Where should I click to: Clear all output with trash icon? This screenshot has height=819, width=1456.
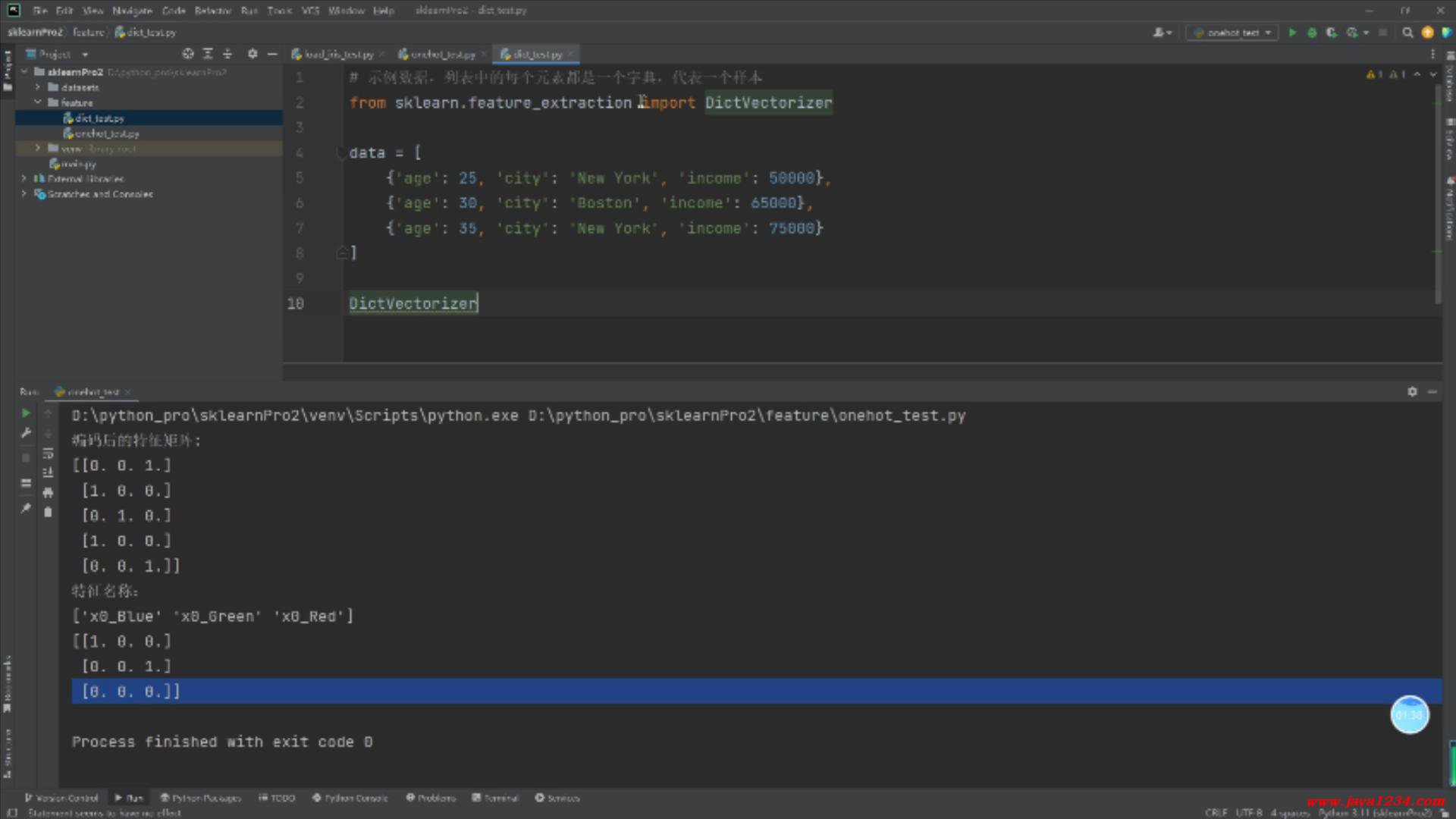[x=48, y=513]
